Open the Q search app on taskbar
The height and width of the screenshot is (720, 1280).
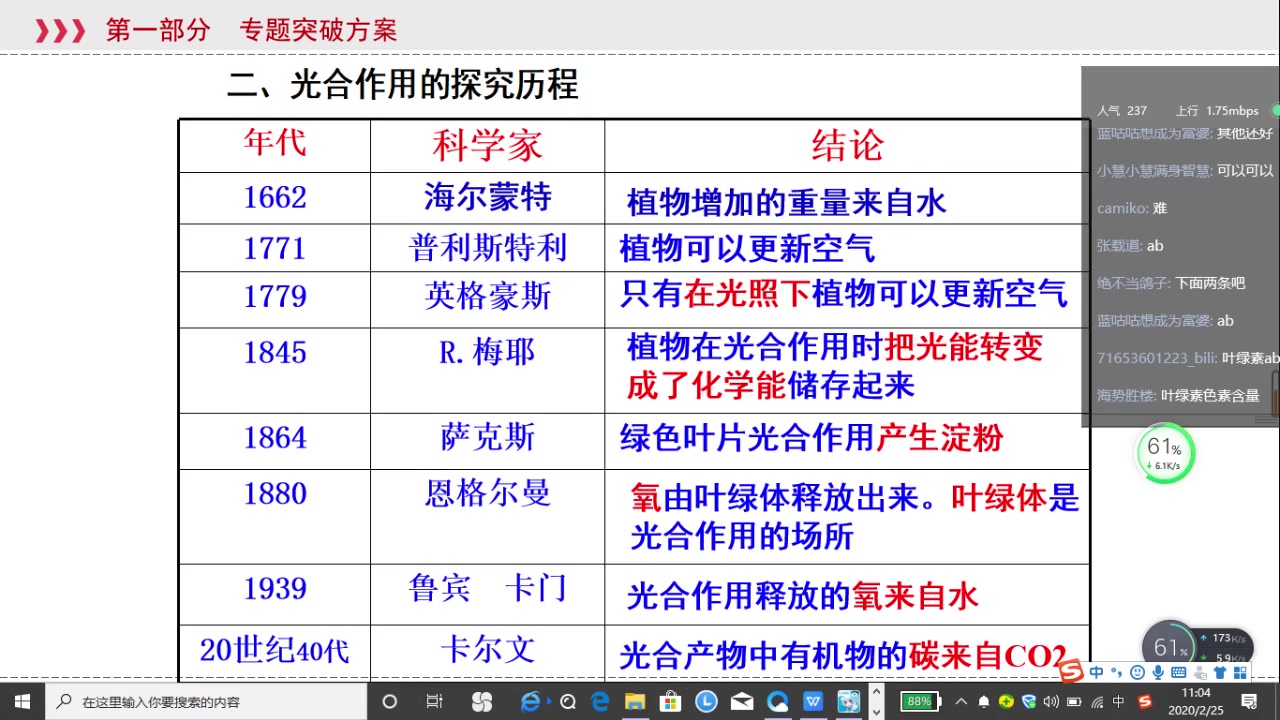568,702
